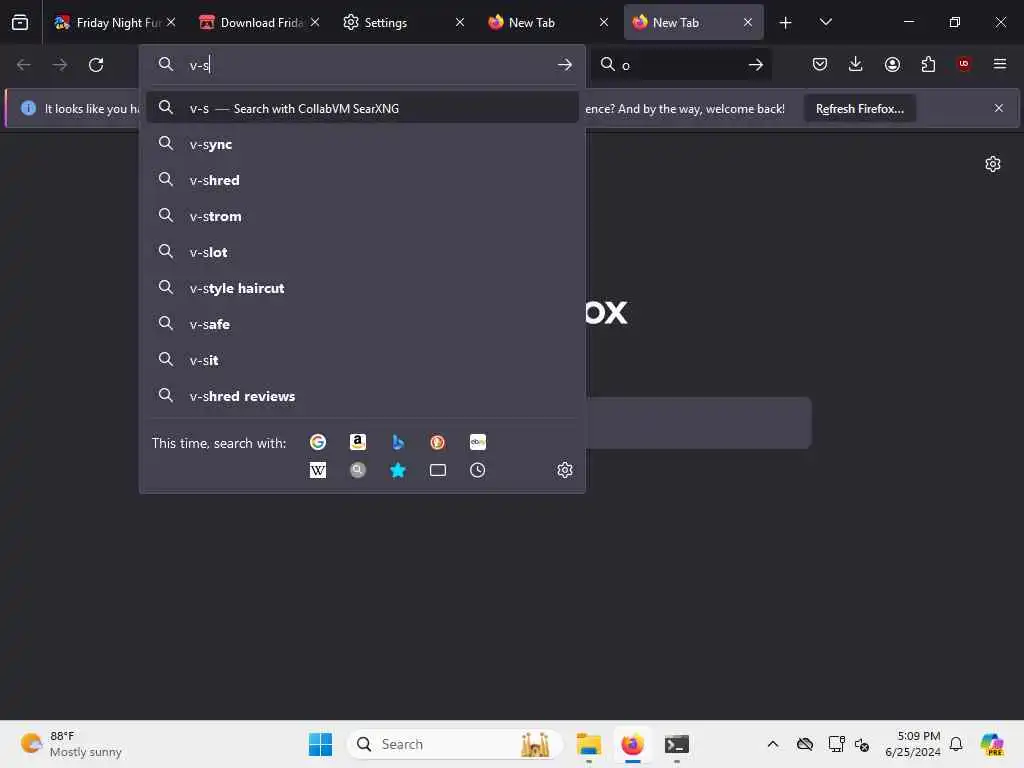Open the weather widget 88°F
The width and height of the screenshot is (1024, 768).
71,744
